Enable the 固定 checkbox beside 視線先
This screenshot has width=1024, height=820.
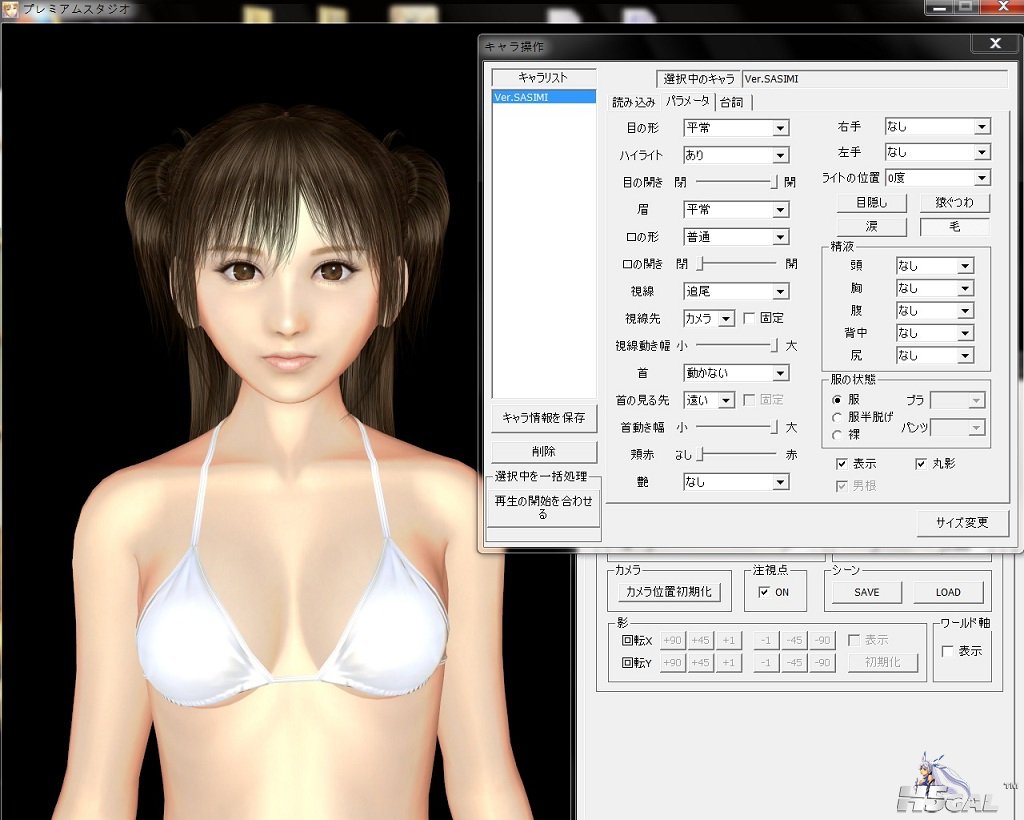coord(749,318)
